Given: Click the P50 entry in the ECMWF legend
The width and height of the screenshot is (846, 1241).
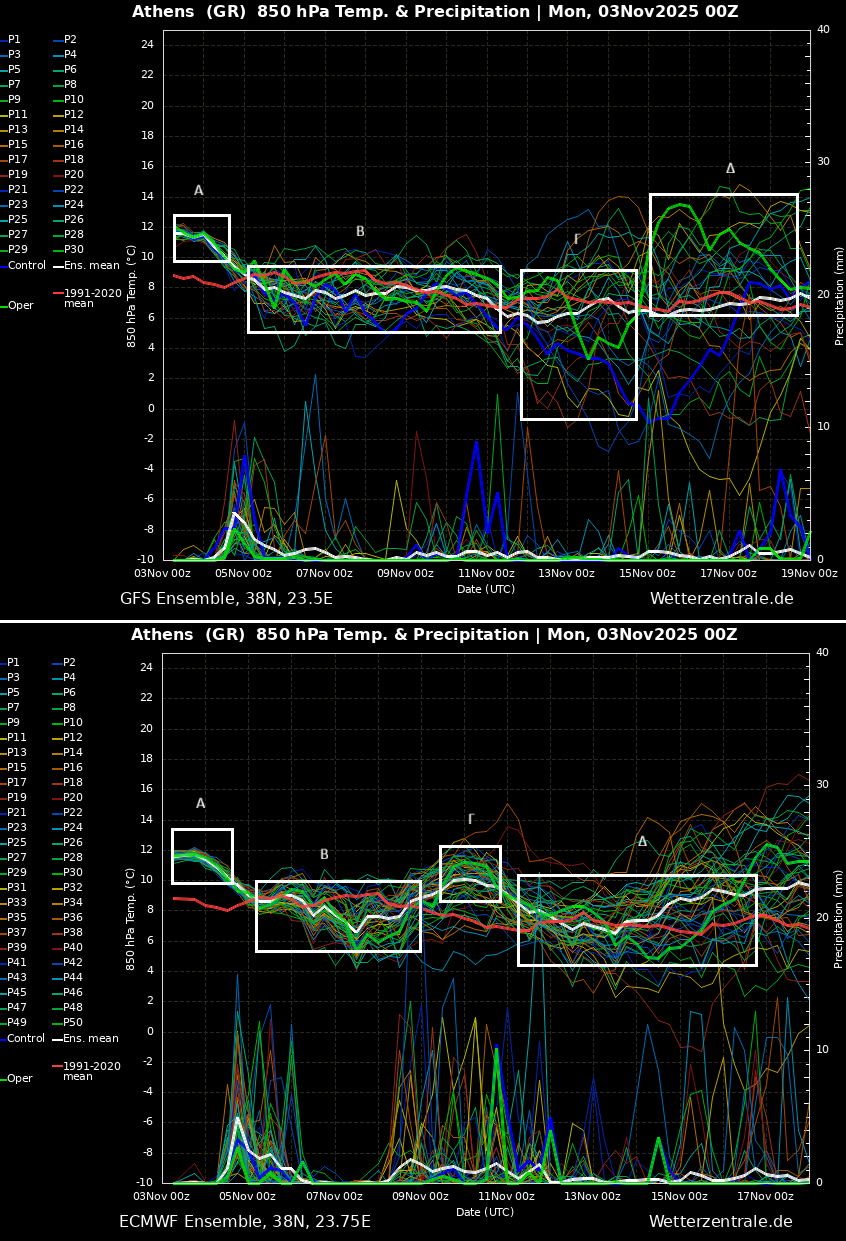Looking at the screenshot, I should (73, 1023).
